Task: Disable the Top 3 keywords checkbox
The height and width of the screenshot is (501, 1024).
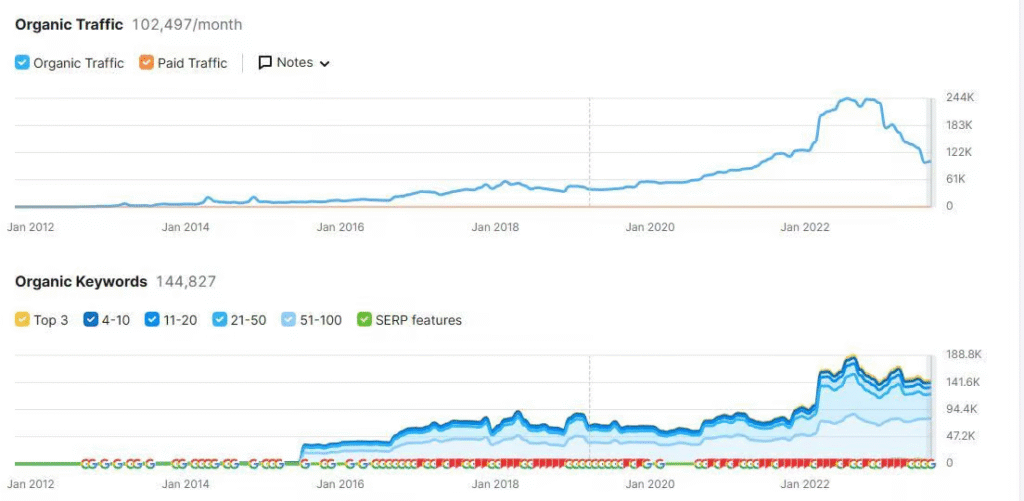Action: (x=23, y=320)
